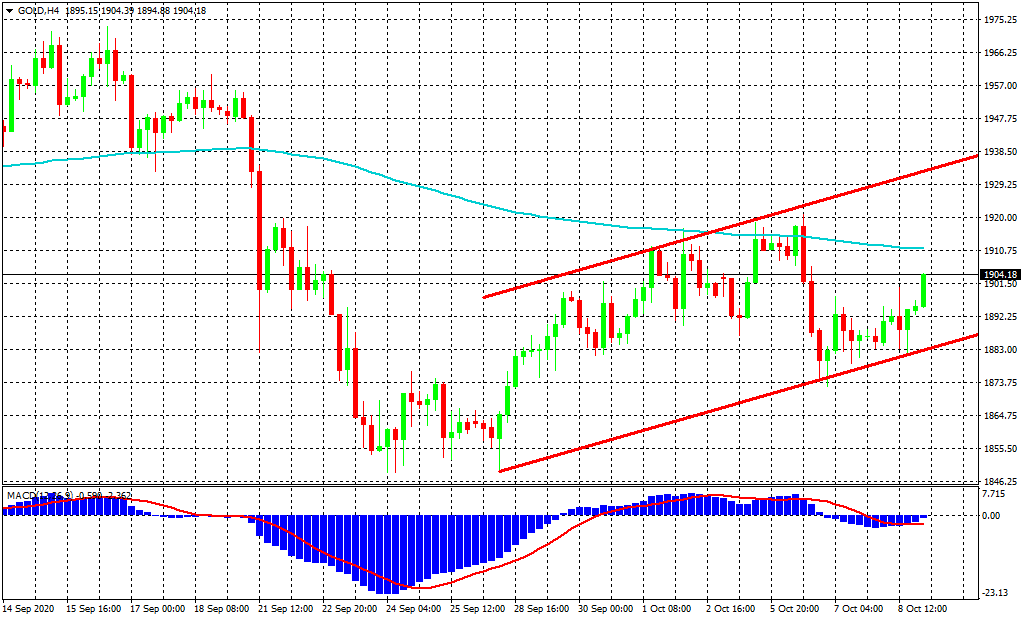
Task: Click the 30 Sep 00:00 time label
Action: pos(605,608)
